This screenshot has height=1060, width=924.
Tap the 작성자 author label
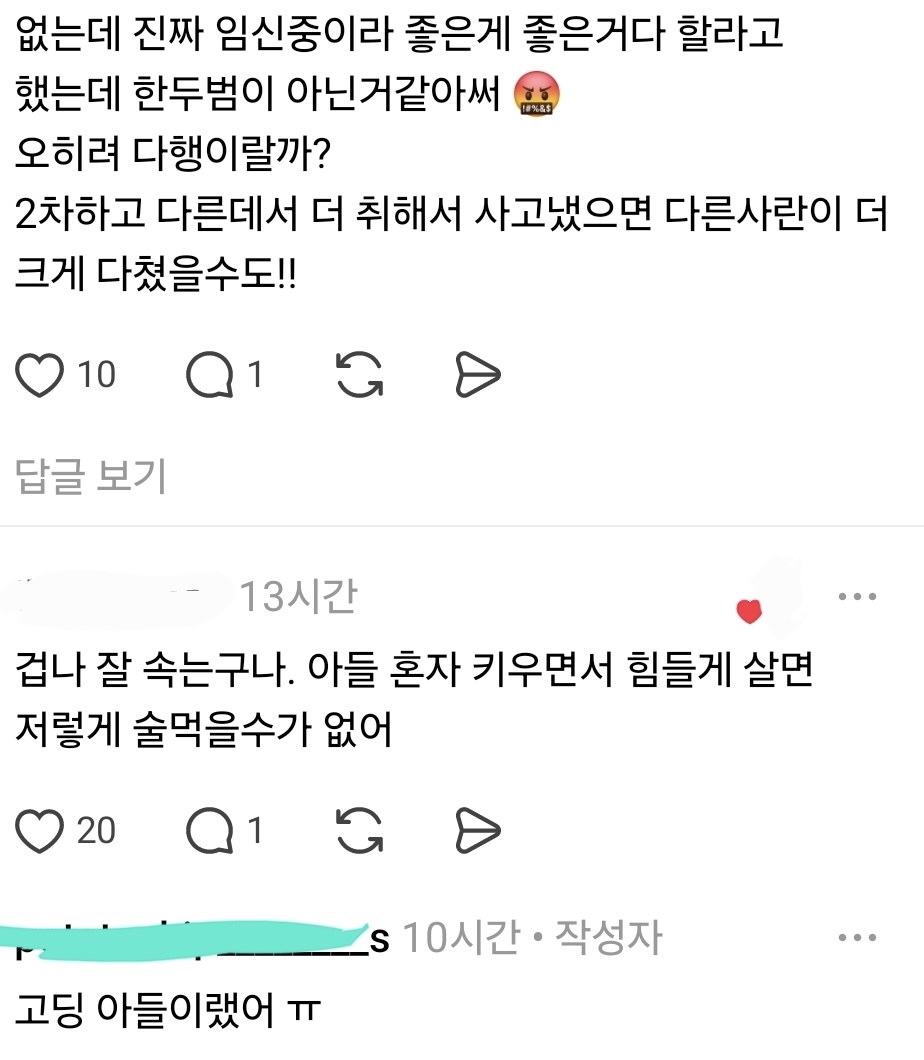click(608, 937)
